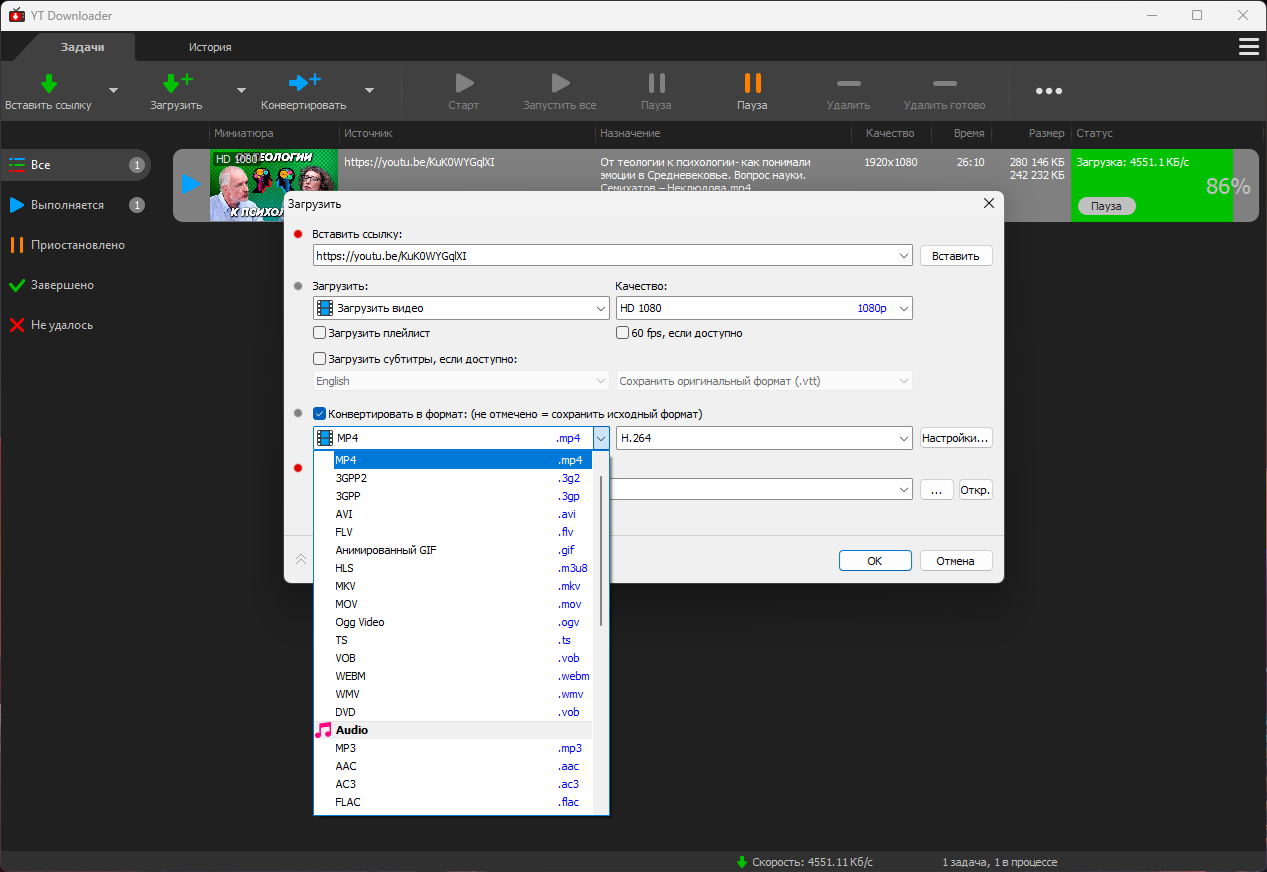Open the Загрузить toolbar dropdown arrow
The height and width of the screenshot is (872, 1267).
tap(241, 90)
